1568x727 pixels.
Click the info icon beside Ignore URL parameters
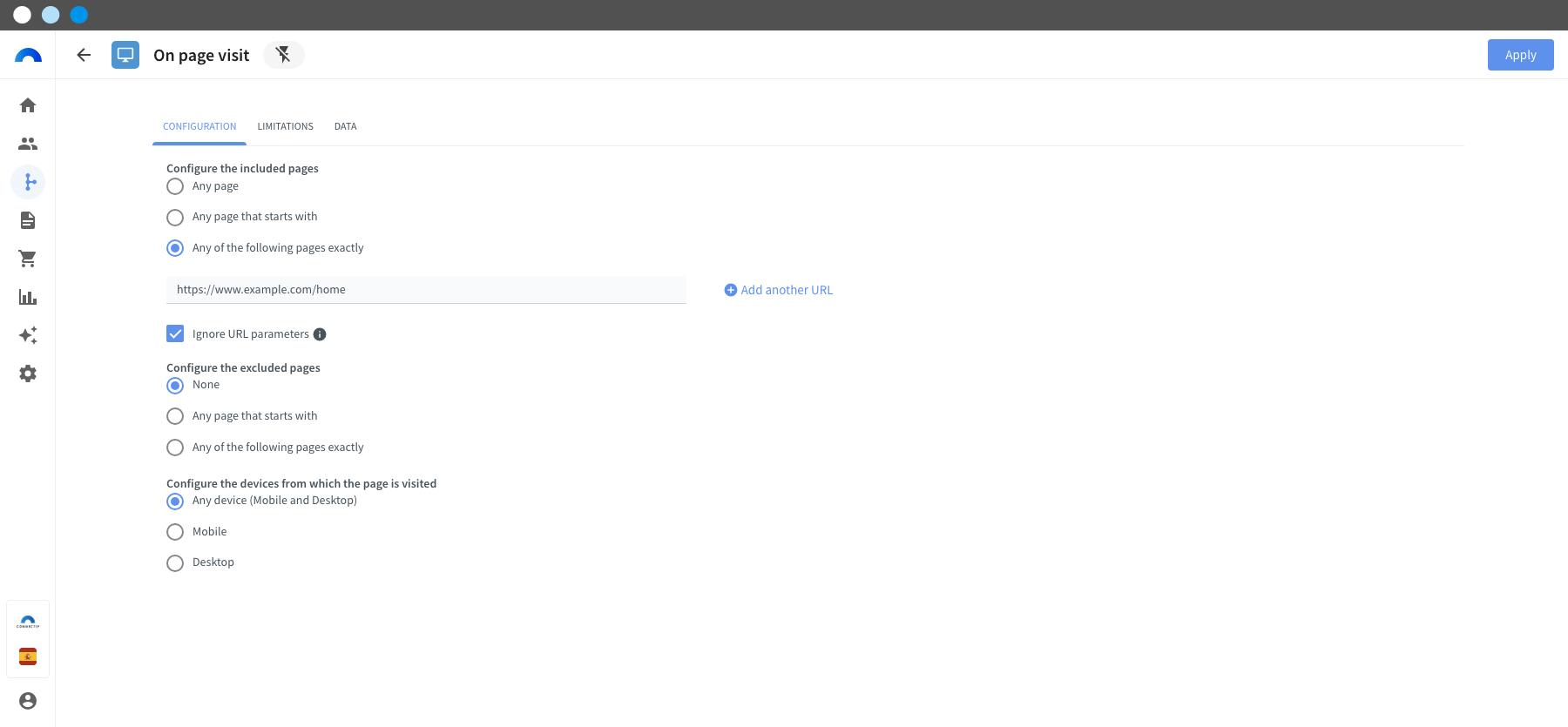[320, 334]
